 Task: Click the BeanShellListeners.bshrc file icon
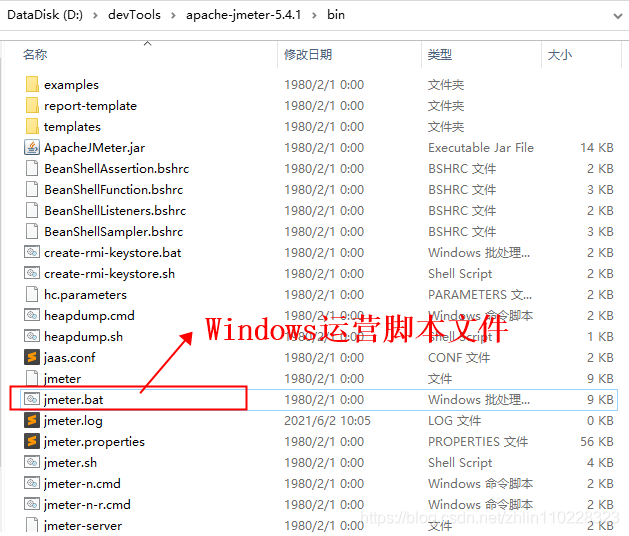[x=32, y=211]
